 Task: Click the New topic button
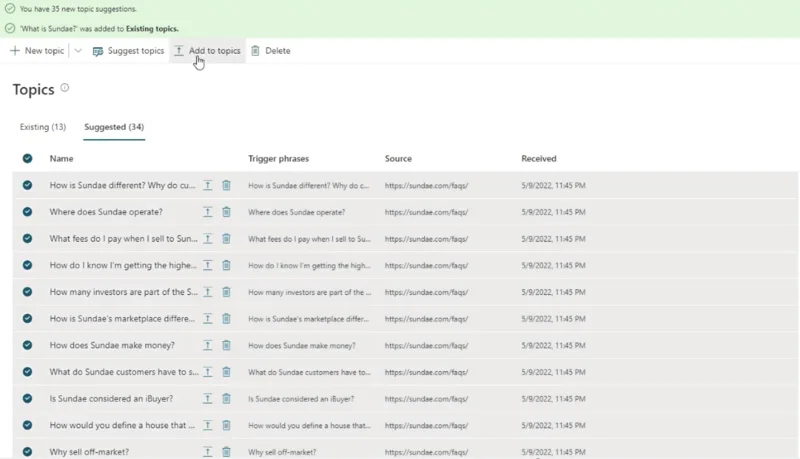coord(37,50)
